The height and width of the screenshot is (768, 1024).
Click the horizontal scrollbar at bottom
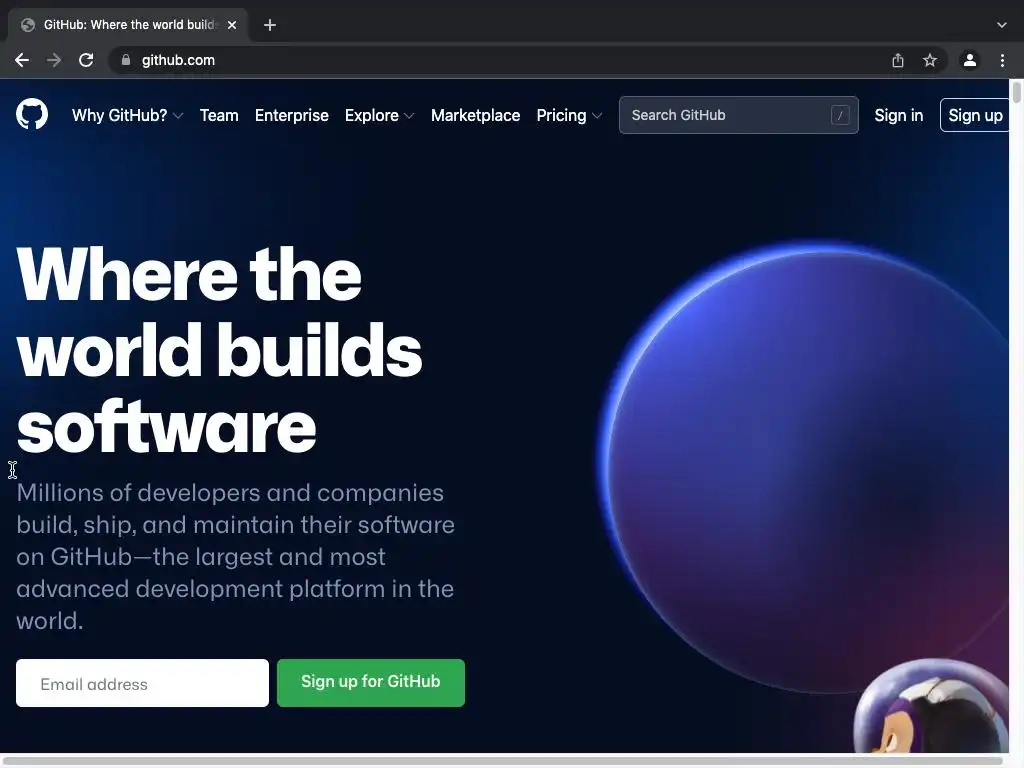(504, 760)
